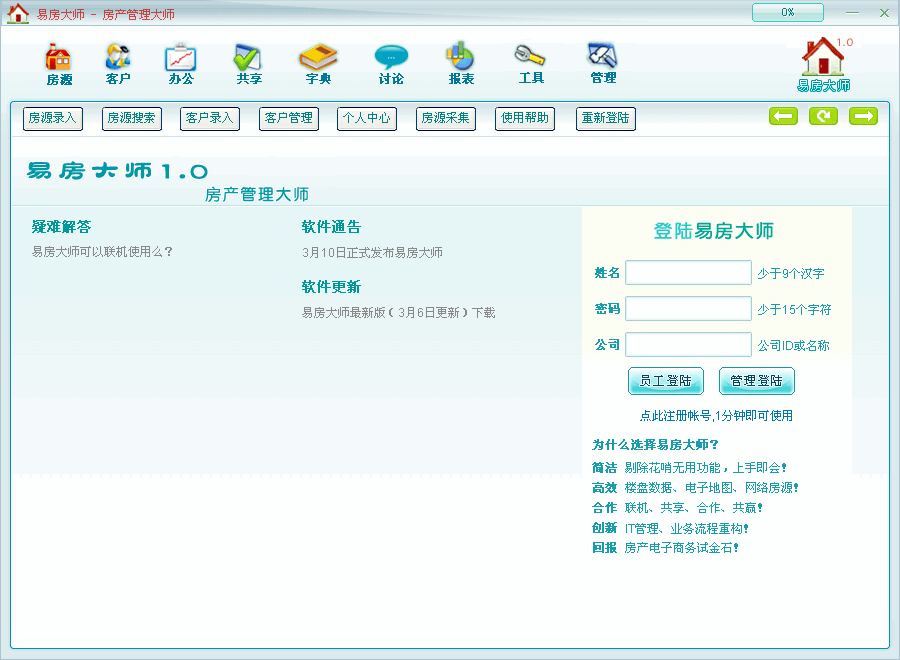900x660 pixels.
Task: Select the 办公 (office) icon
Action: (180, 62)
